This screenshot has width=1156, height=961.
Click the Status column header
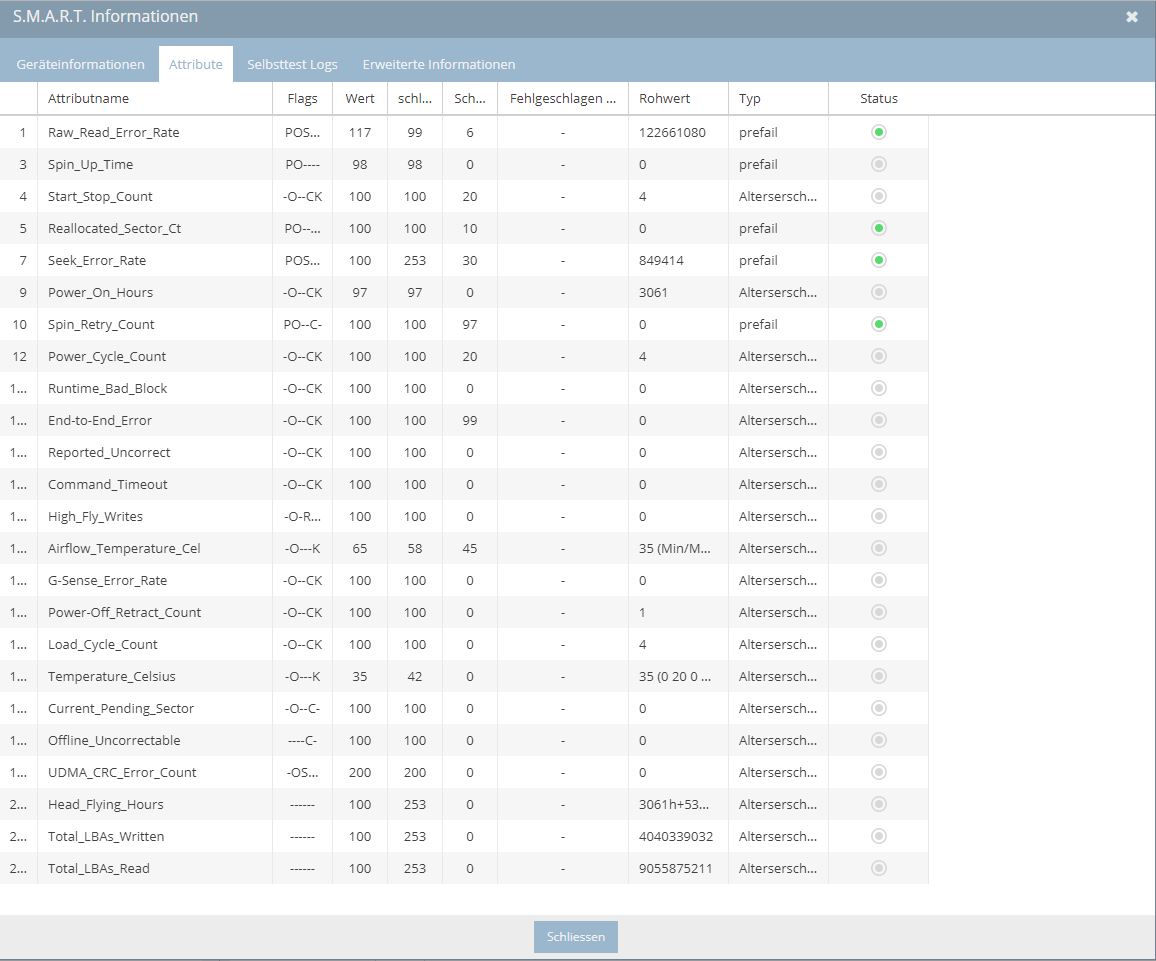(x=879, y=99)
